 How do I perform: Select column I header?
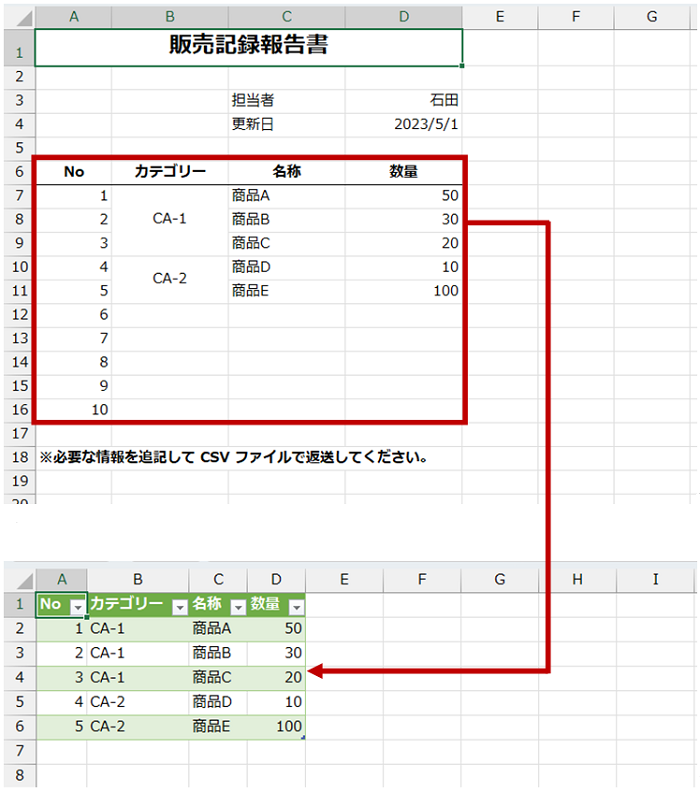point(655,580)
